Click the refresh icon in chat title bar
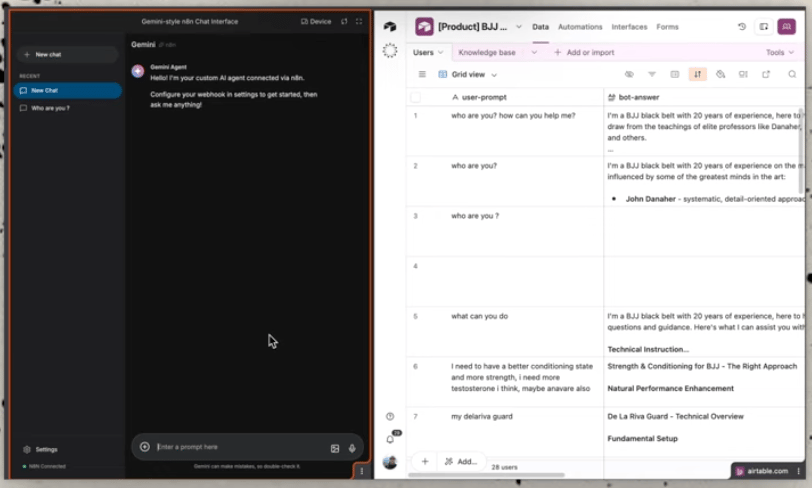The image size is (812, 488). [x=344, y=21]
